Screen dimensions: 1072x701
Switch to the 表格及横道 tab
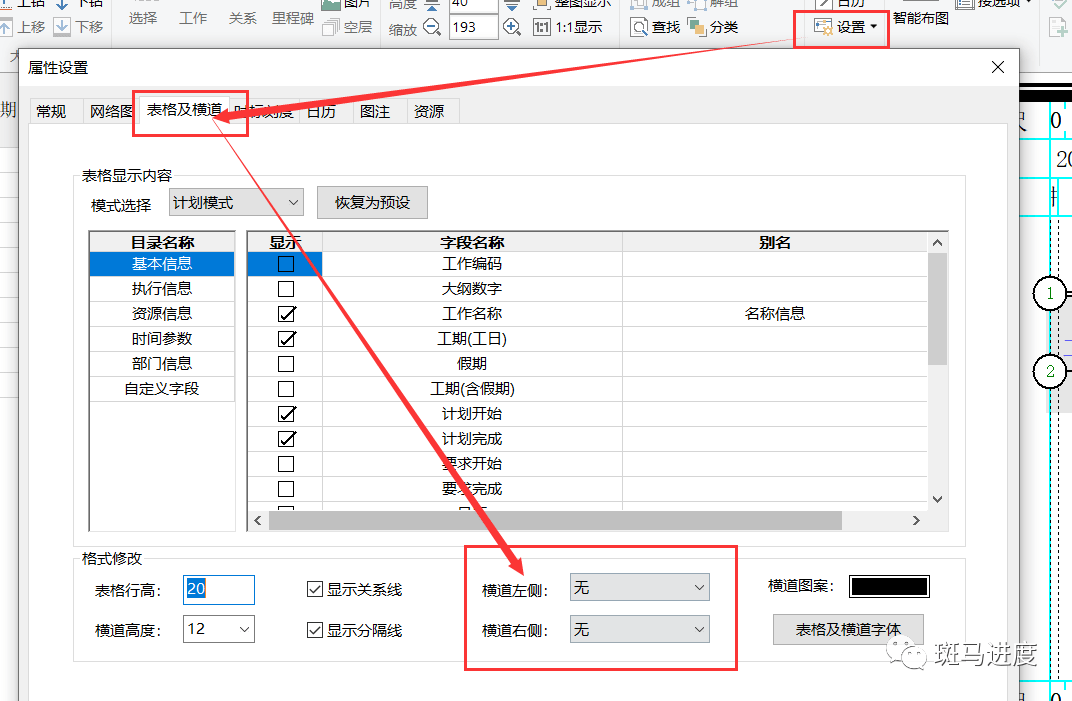pos(185,109)
